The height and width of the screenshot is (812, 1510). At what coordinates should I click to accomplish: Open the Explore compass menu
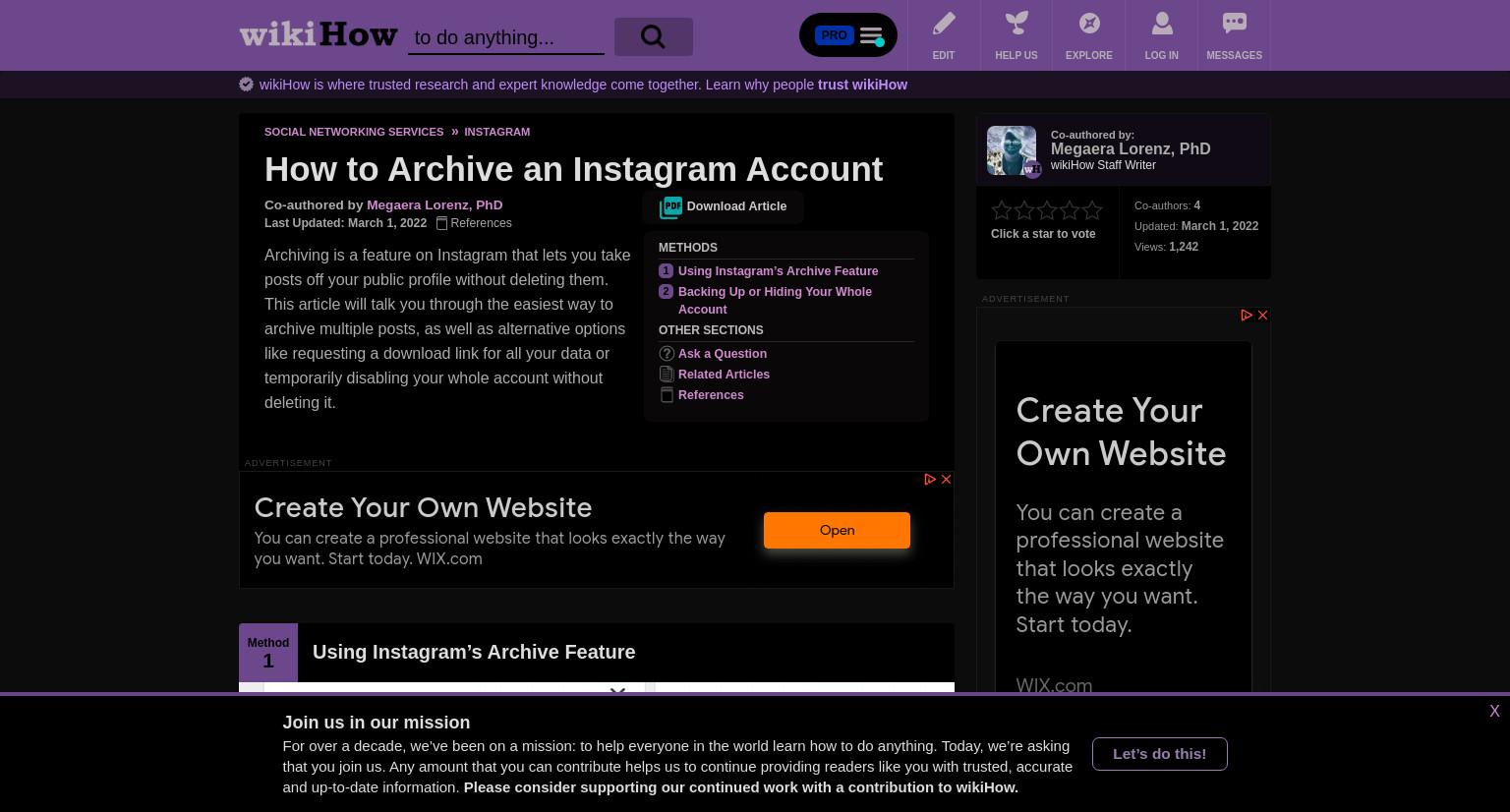(x=1089, y=35)
